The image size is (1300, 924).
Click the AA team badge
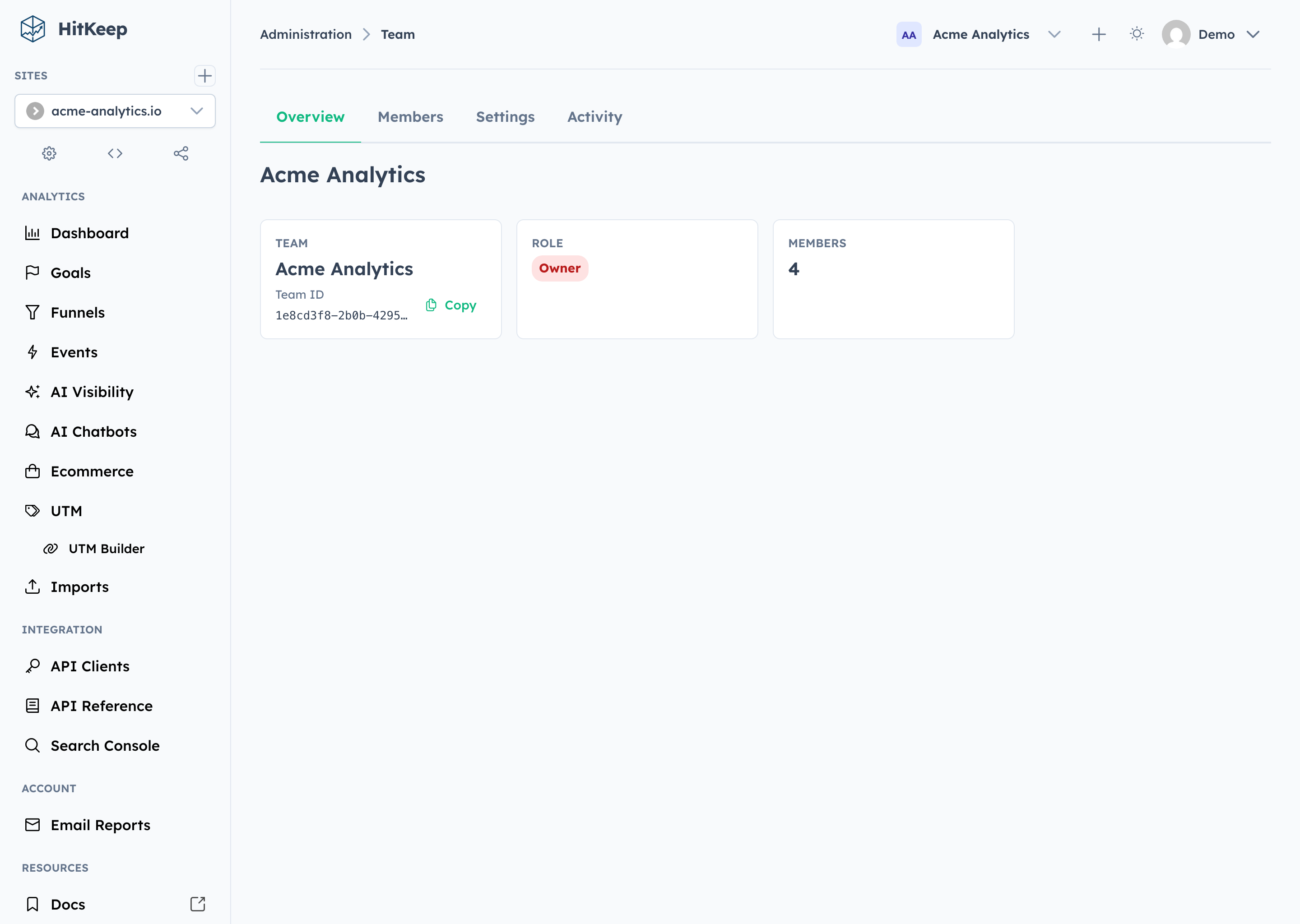908,35
